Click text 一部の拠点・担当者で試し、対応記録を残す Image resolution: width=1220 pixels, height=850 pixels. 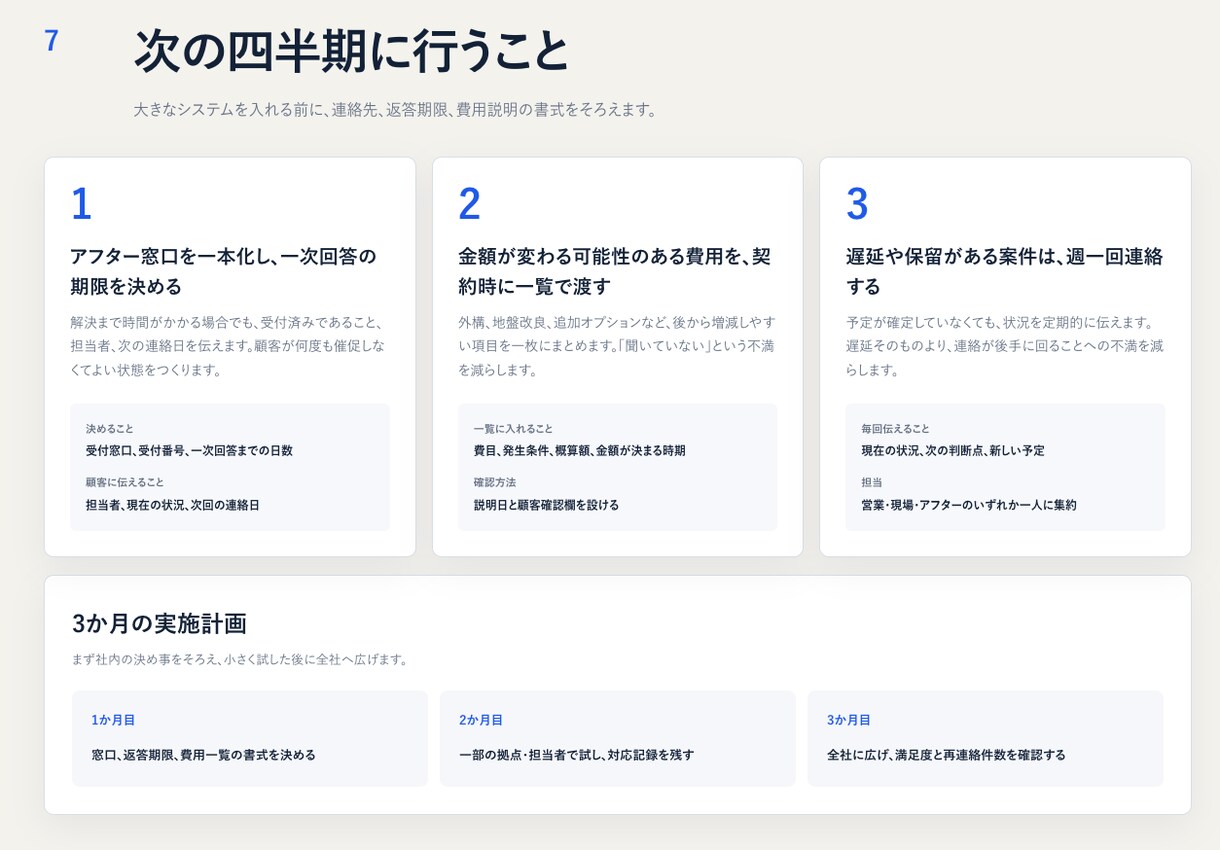pyautogui.click(x=577, y=755)
